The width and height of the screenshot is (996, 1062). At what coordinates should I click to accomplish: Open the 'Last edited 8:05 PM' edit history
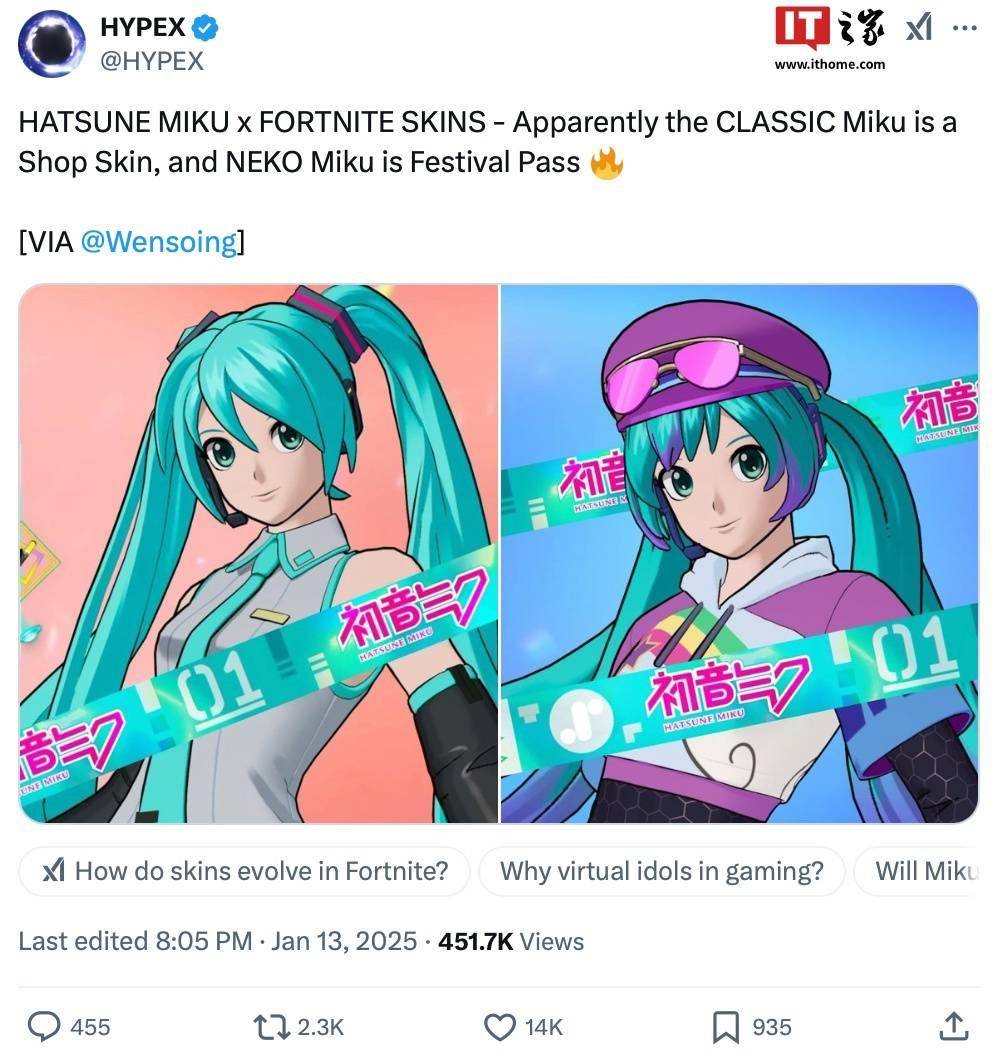(x=135, y=941)
